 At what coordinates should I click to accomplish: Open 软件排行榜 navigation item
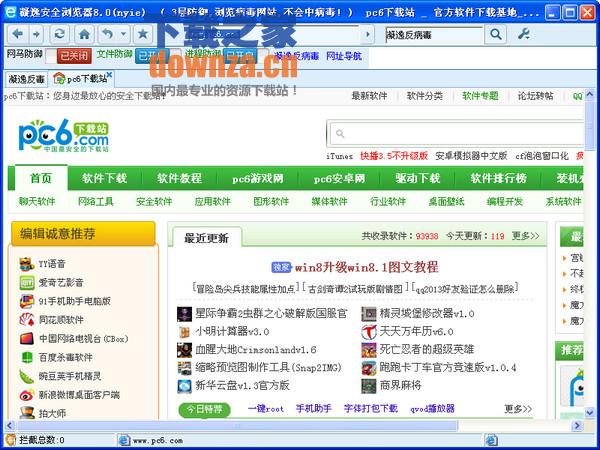(x=499, y=178)
